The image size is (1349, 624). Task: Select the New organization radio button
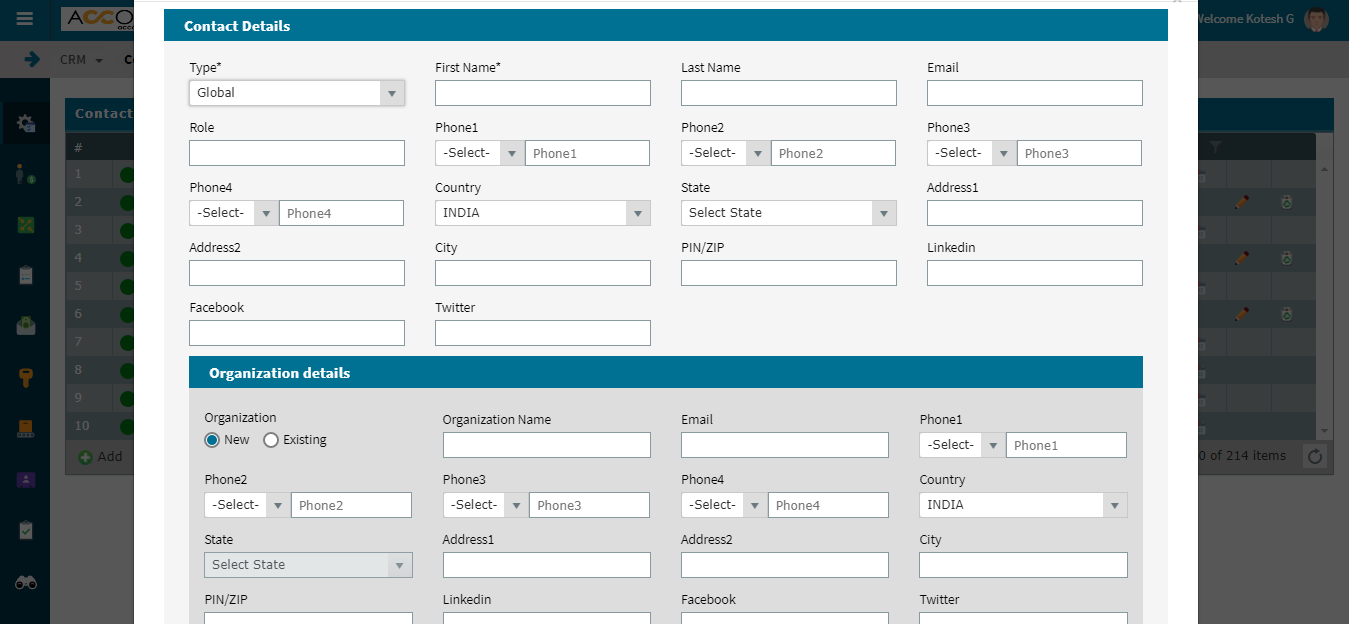coord(212,440)
